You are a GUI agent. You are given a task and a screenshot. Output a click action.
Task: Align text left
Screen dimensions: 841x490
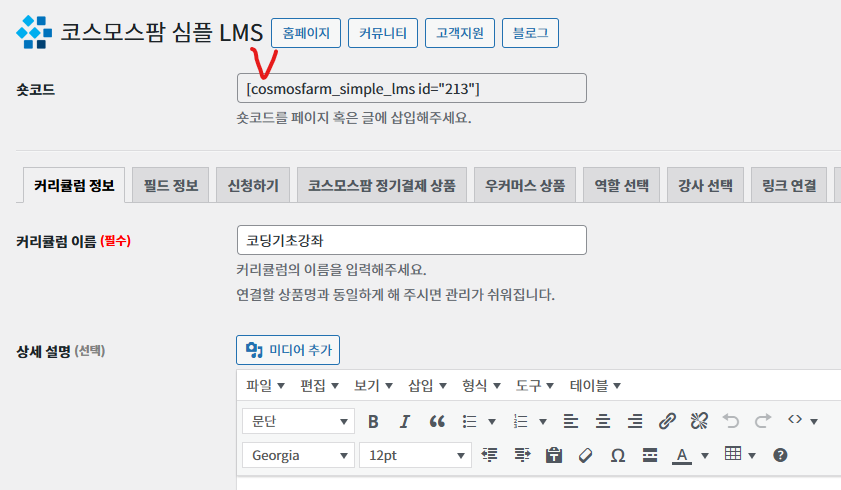click(x=571, y=422)
